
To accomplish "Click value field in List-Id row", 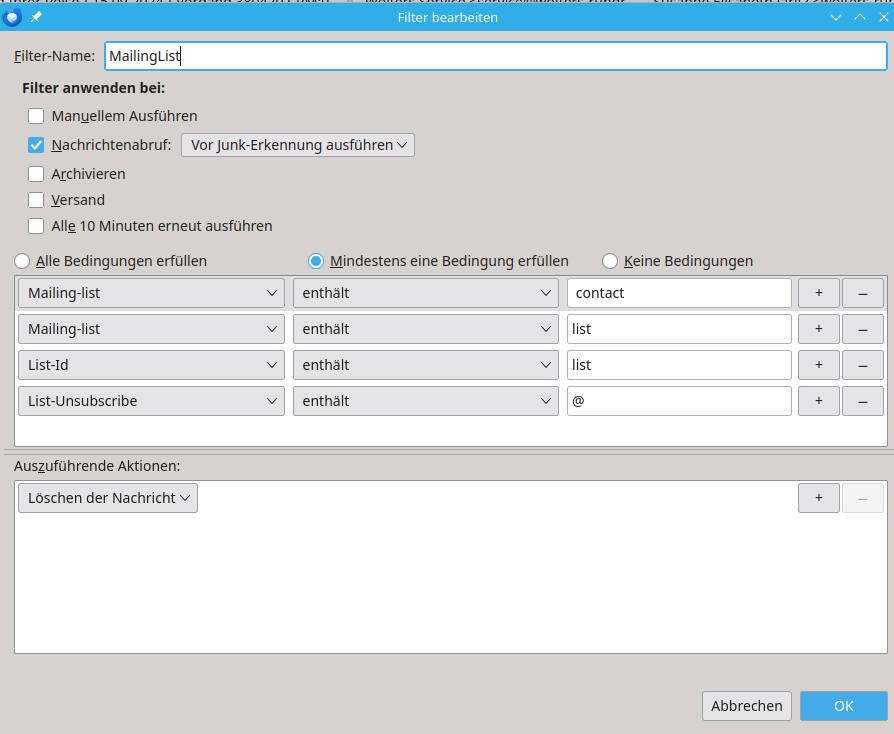I will pyautogui.click(x=679, y=365).
